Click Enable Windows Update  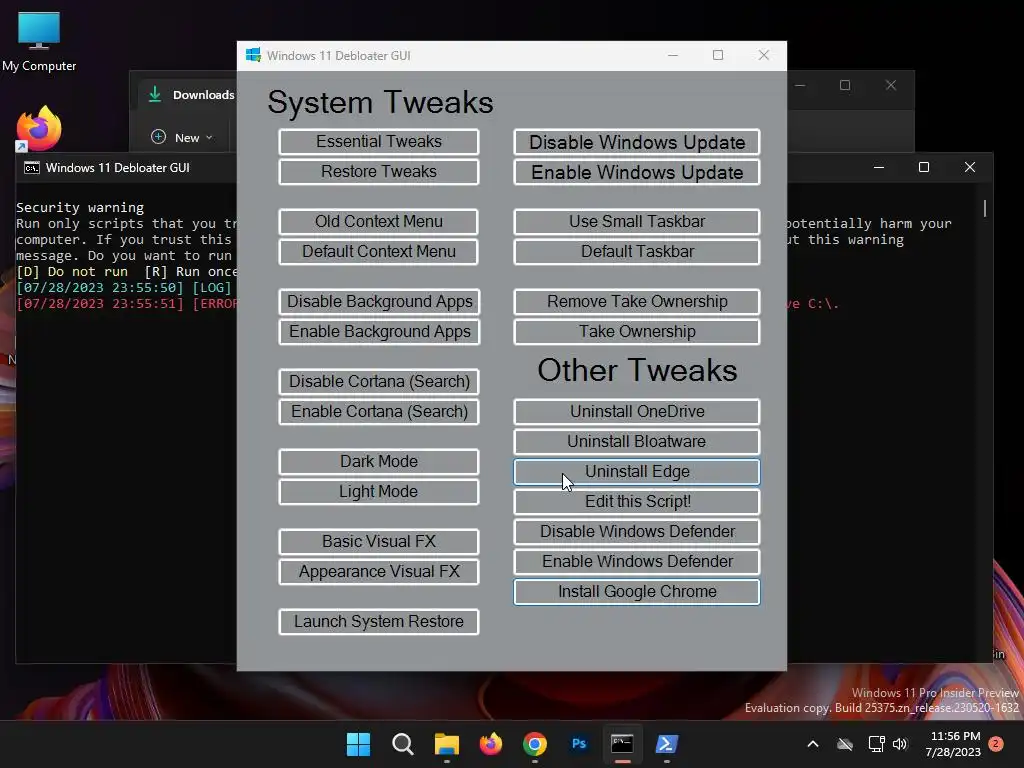pyautogui.click(x=637, y=172)
